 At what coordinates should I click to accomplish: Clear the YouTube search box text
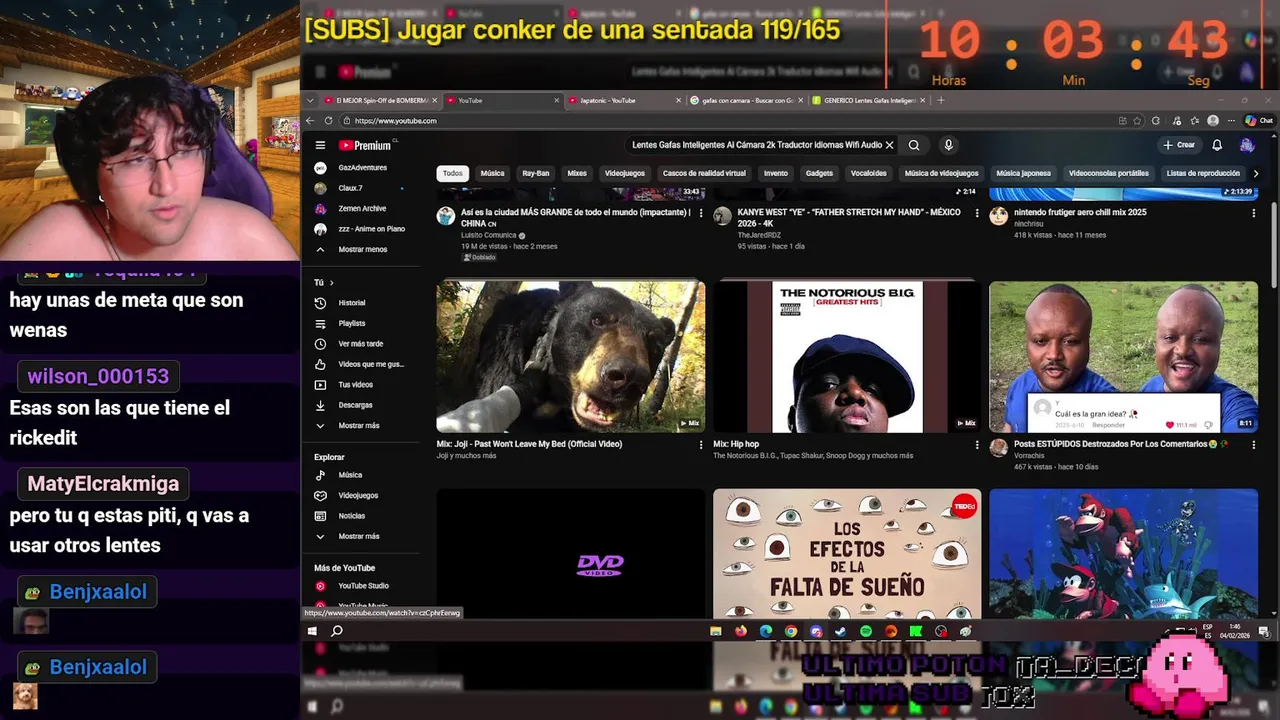pyautogui.click(x=889, y=145)
